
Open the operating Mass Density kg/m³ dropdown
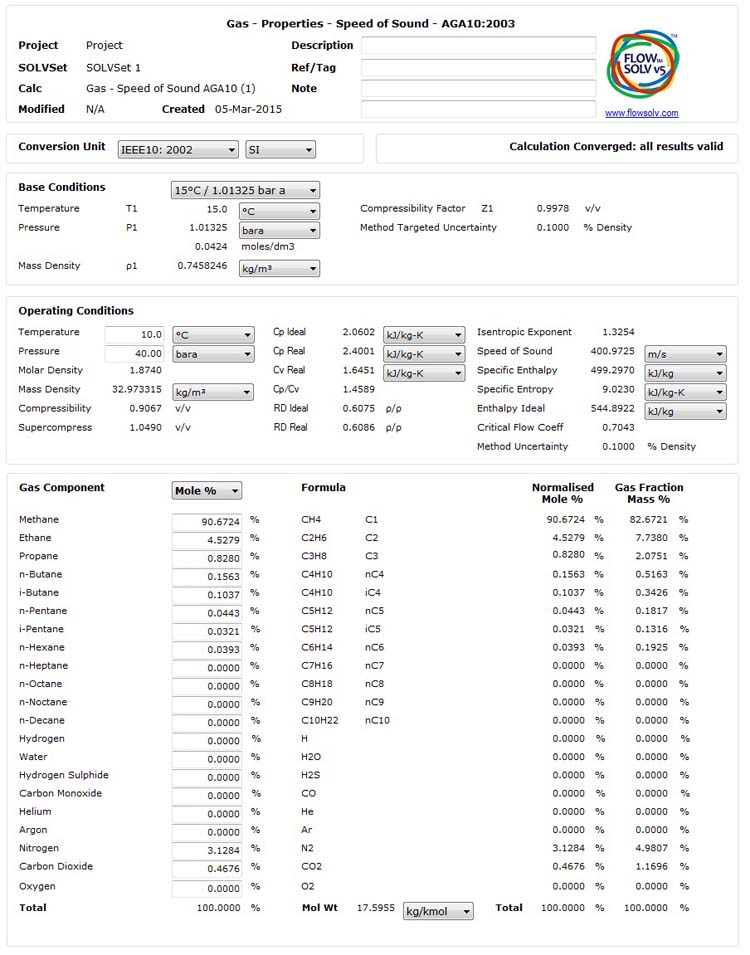(213, 392)
